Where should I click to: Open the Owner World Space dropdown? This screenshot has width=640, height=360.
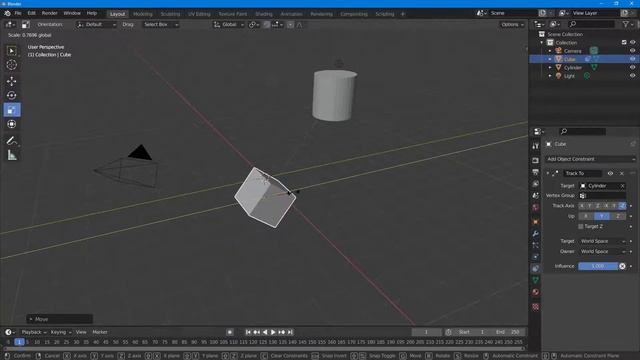point(602,251)
